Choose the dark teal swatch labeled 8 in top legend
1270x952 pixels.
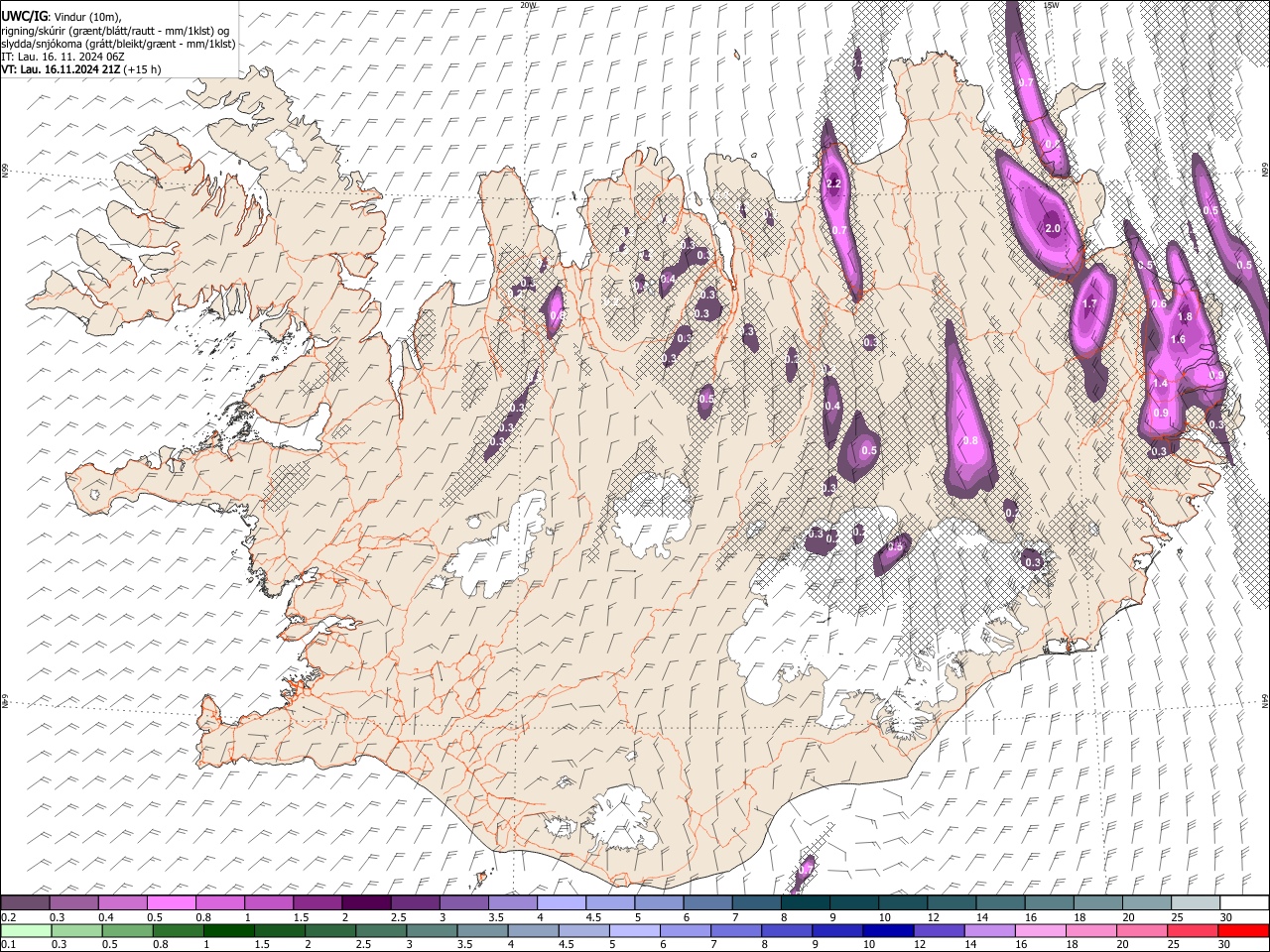pos(805,902)
